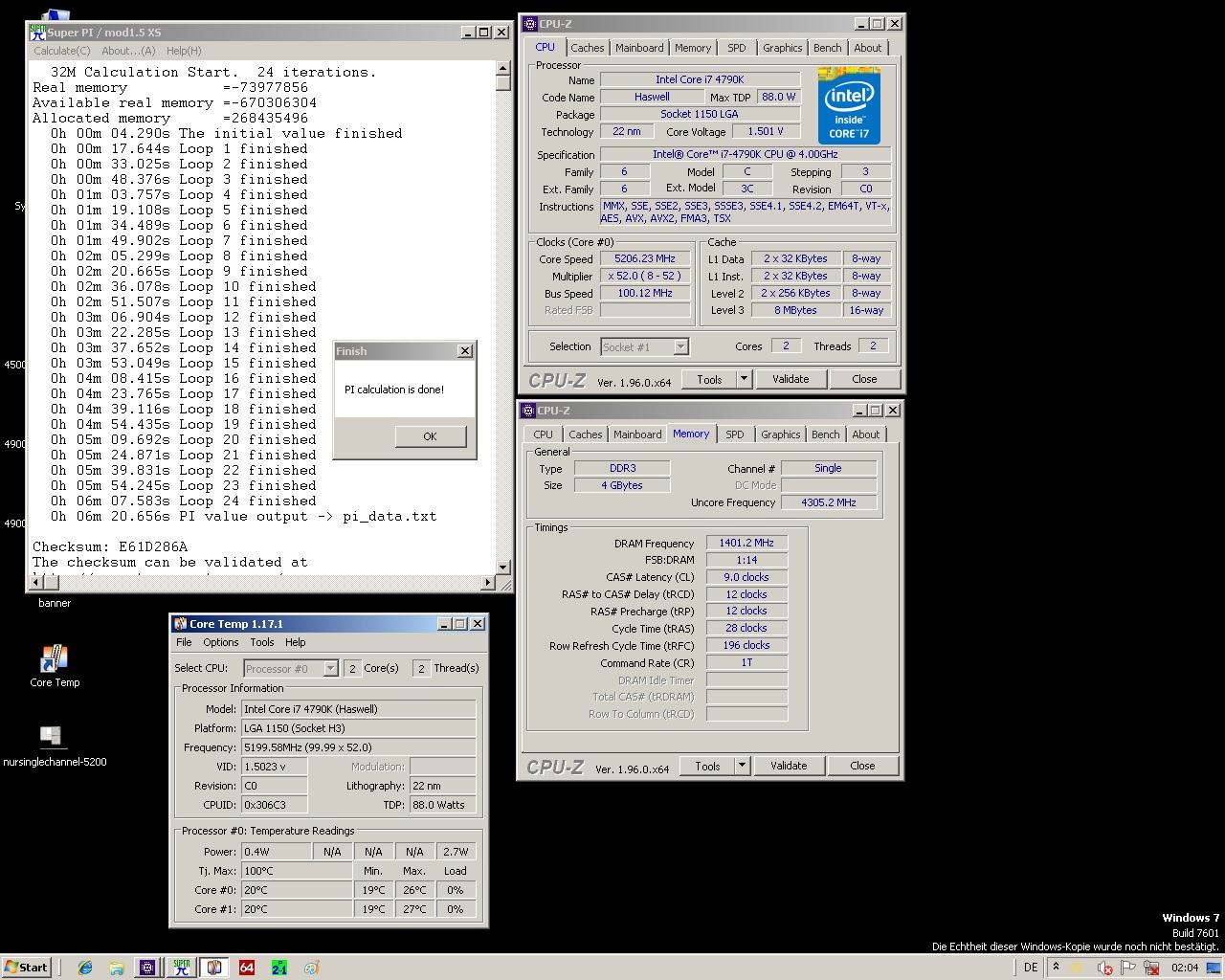Open Help menu in Core Temp
The width and height of the screenshot is (1225, 980).
tap(296, 642)
